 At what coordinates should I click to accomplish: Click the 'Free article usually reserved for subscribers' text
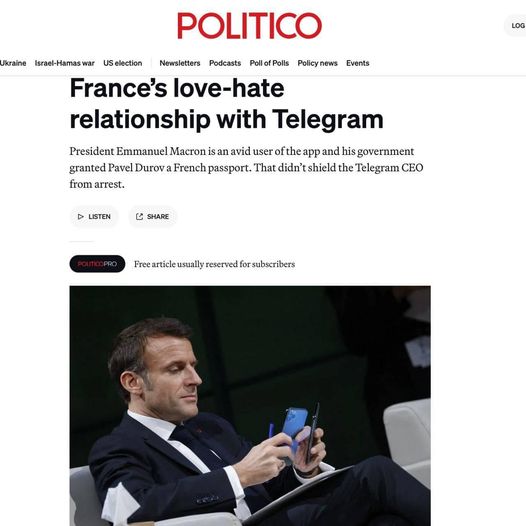215,264
